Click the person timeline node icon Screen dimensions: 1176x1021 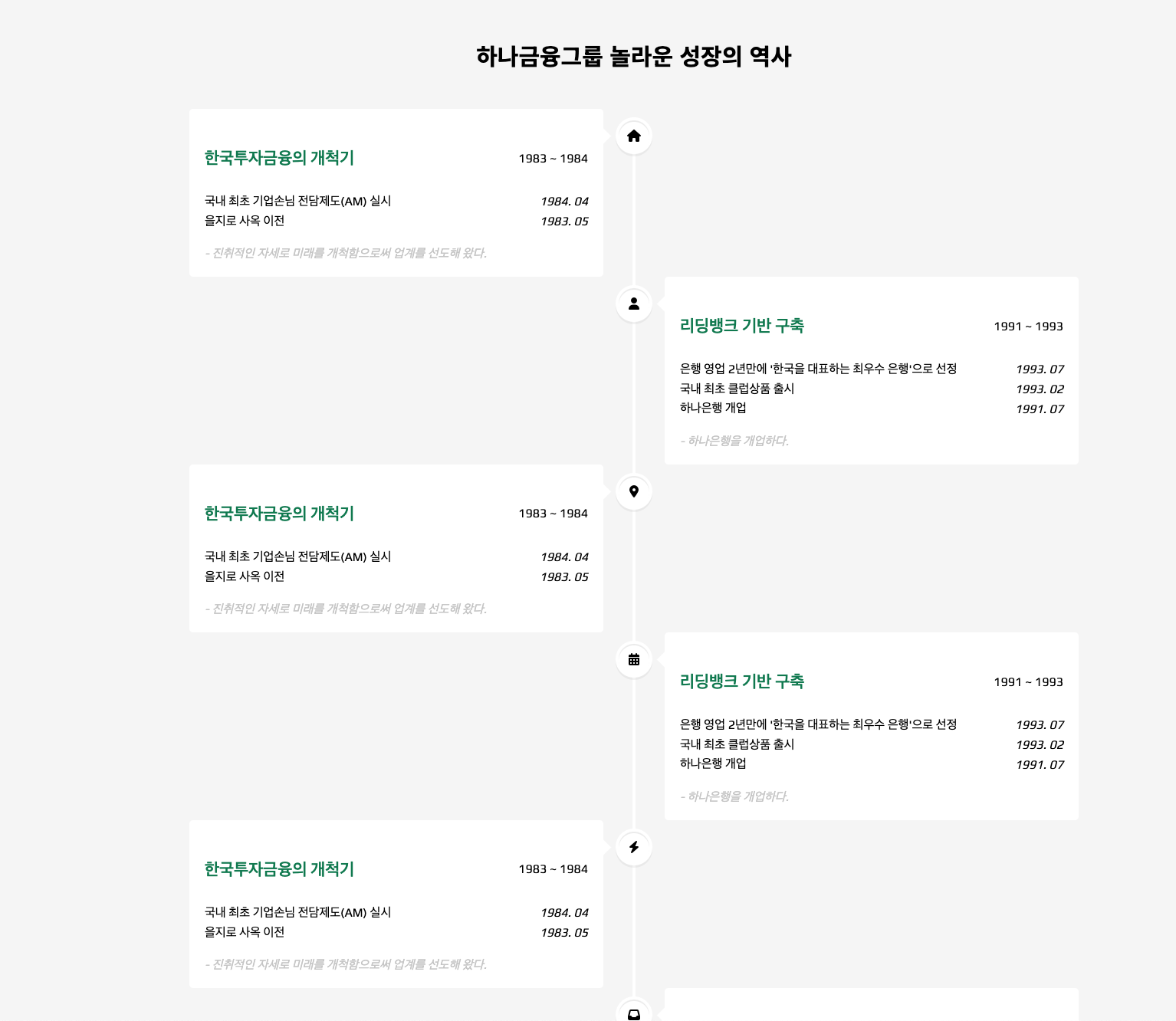(633, 304)
